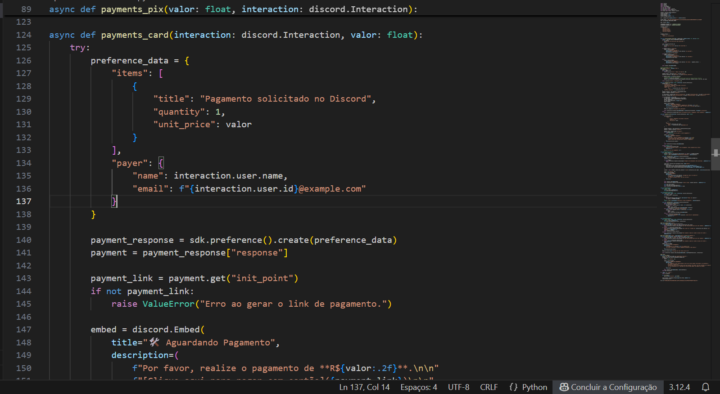Change language mode from Python
This screenshot has width=720, height=394.
(x=534, y=387)
